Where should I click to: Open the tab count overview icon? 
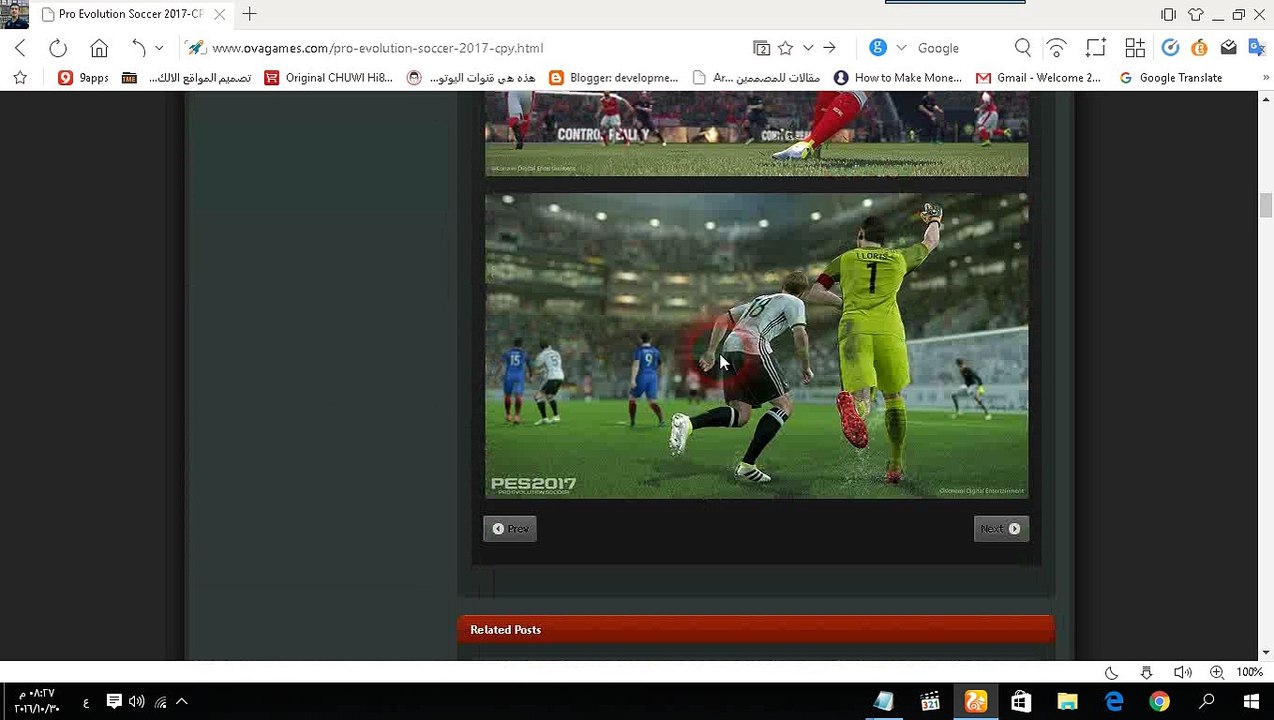coord(762,48)
